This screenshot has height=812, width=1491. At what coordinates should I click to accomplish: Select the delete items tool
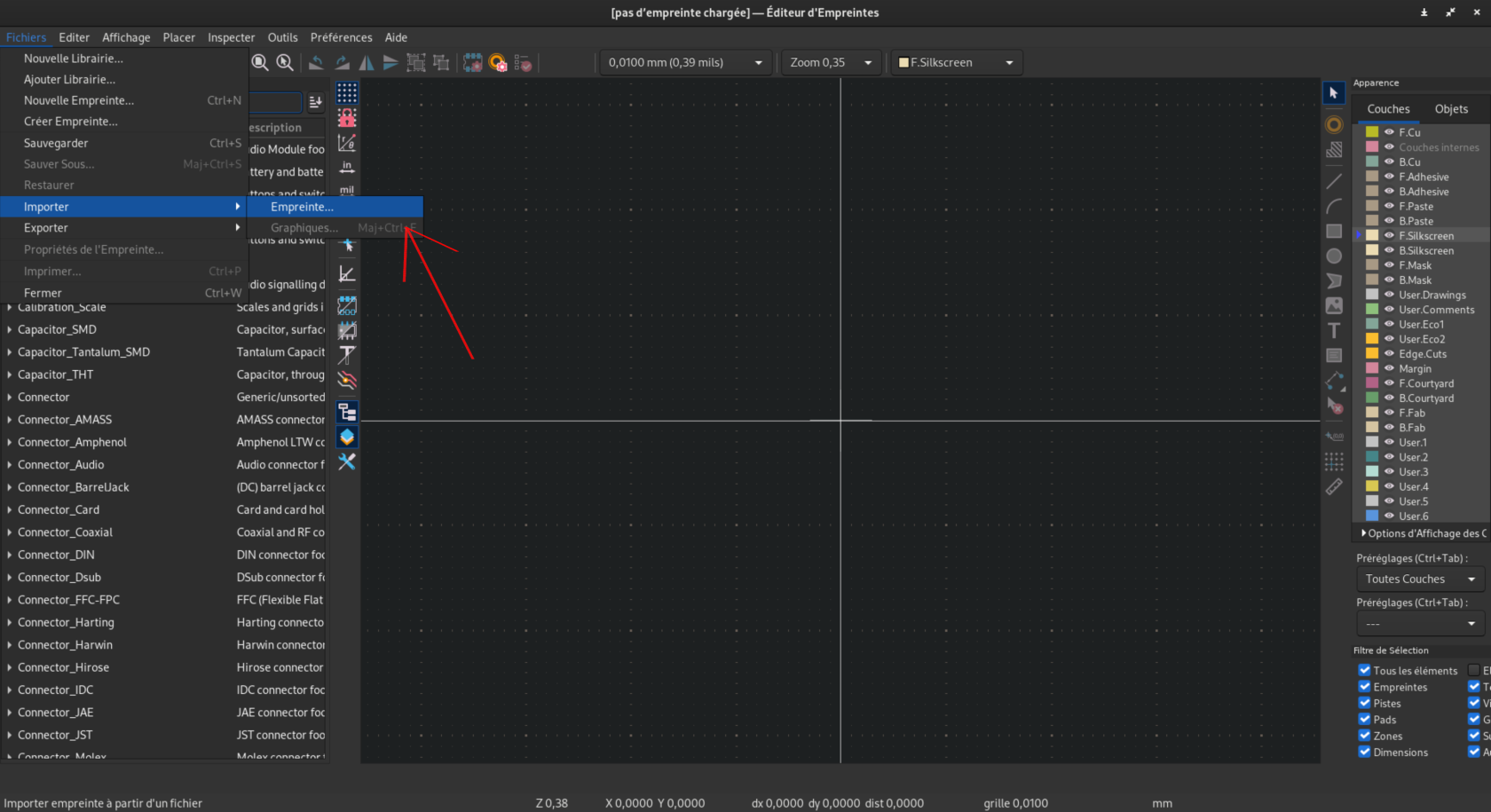coord(1334,405)
